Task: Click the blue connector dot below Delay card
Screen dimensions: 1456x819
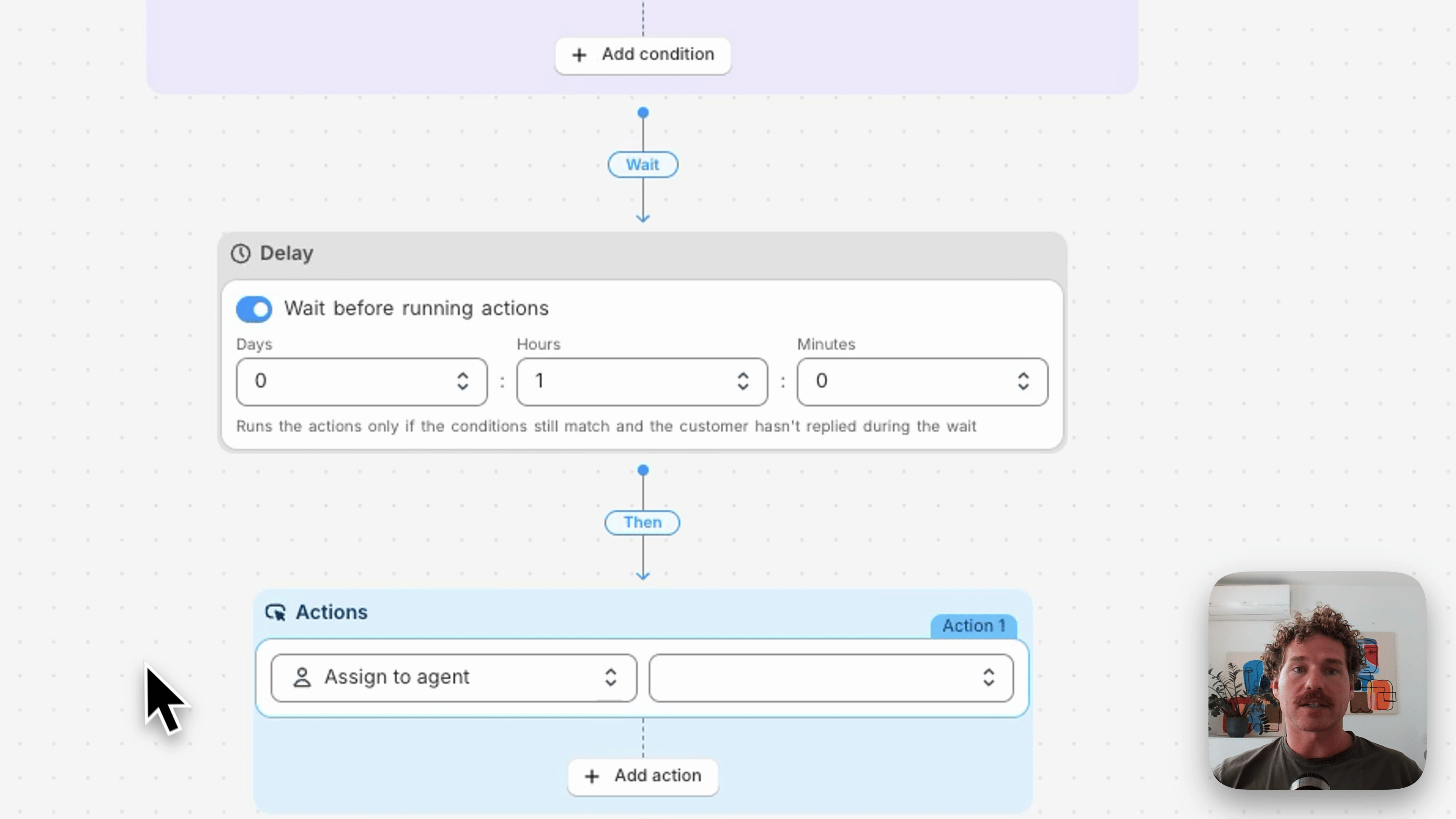Action: (x=643, y=470)
